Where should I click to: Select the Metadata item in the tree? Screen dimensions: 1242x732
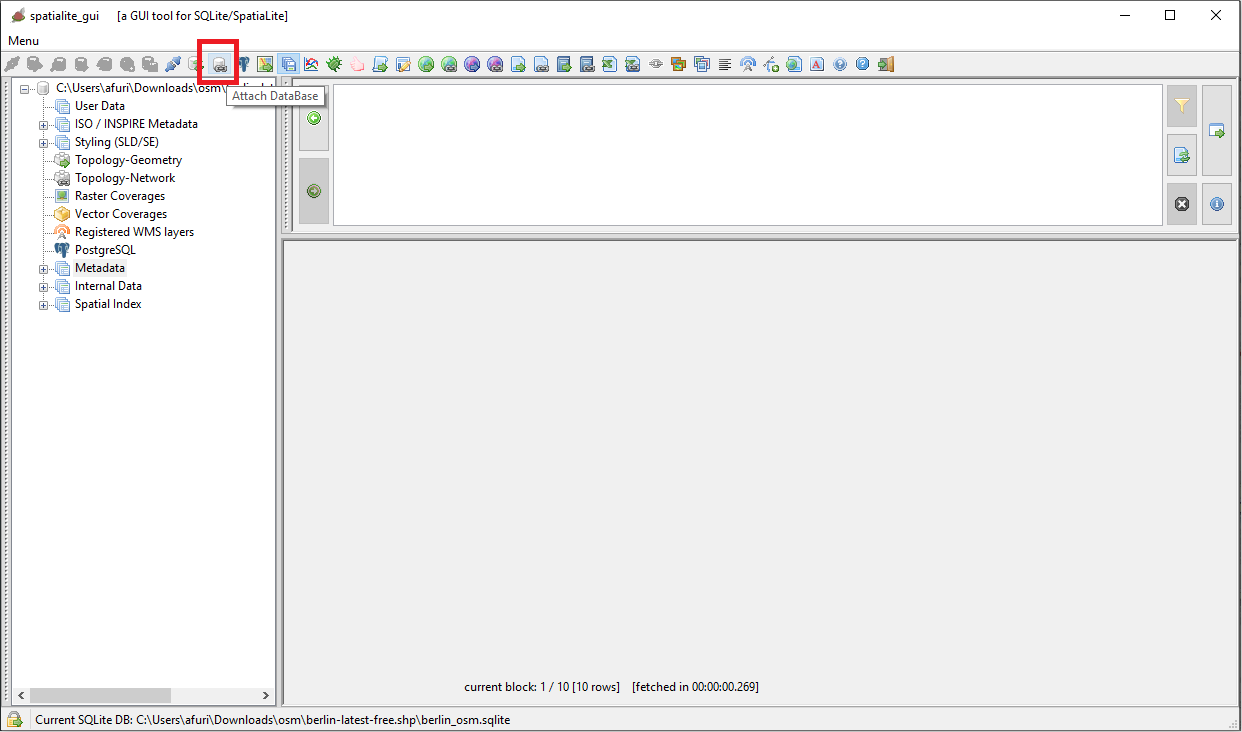tap(100, 268)
